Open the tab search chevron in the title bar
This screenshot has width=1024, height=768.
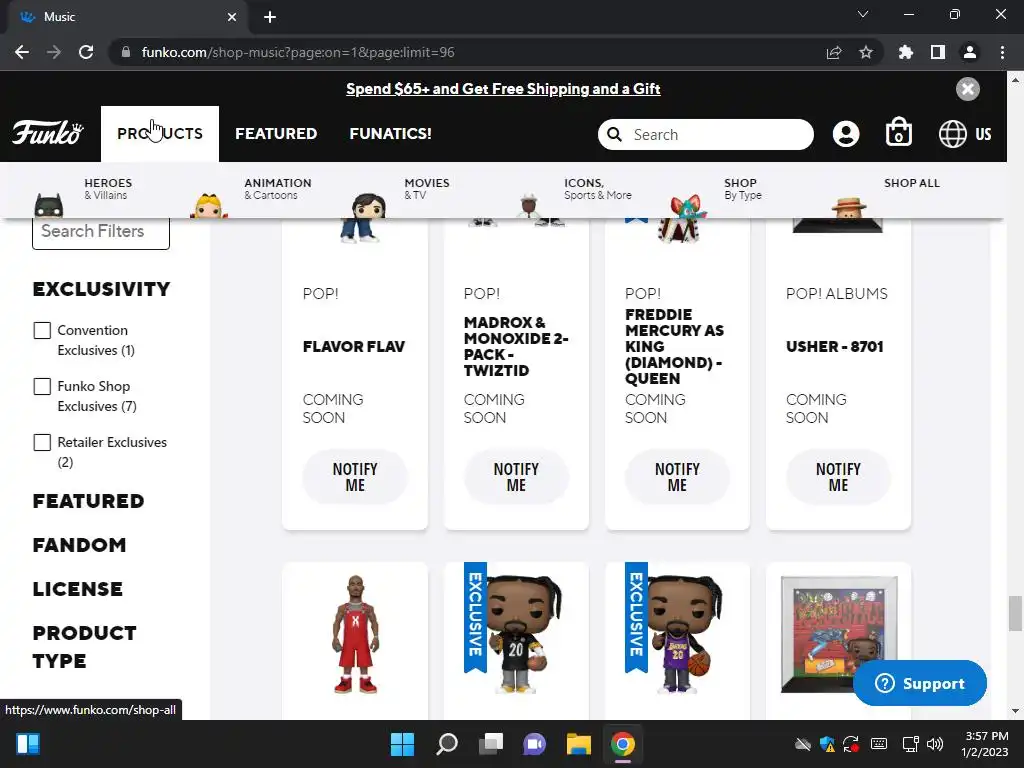click(x=863, y=14)
